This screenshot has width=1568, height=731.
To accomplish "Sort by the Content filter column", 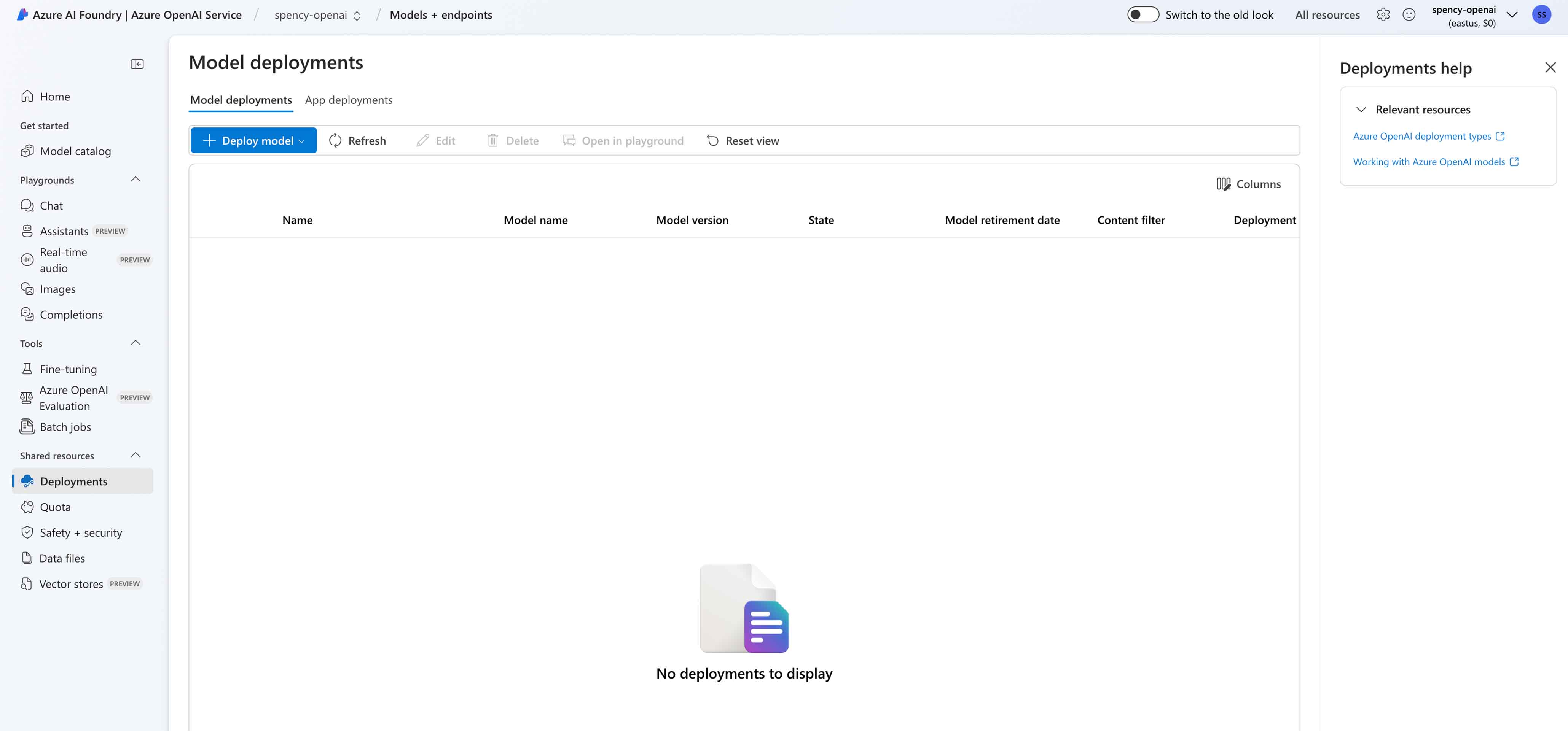I will pos(1131,220).
